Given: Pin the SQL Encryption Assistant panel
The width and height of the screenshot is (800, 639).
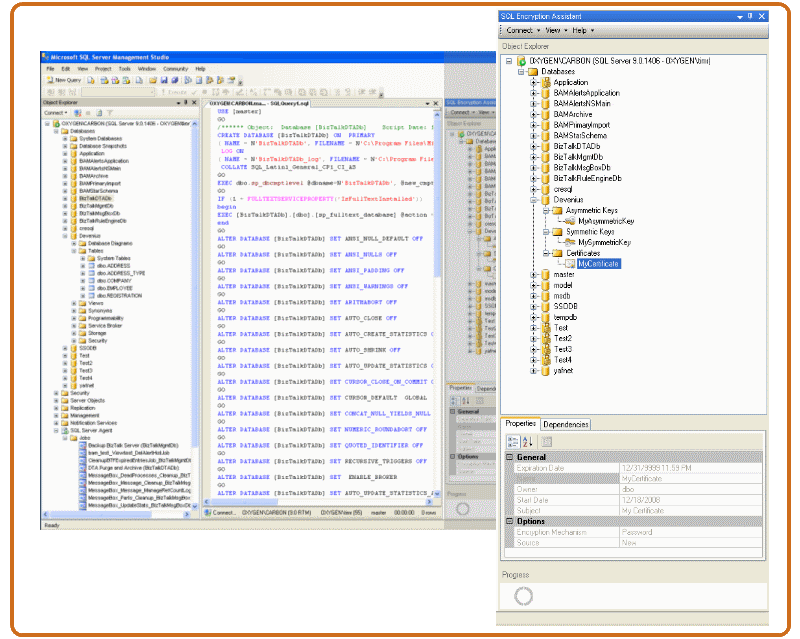Looking at the screenshot, I should pyautogui.click(x=750, y=16).
